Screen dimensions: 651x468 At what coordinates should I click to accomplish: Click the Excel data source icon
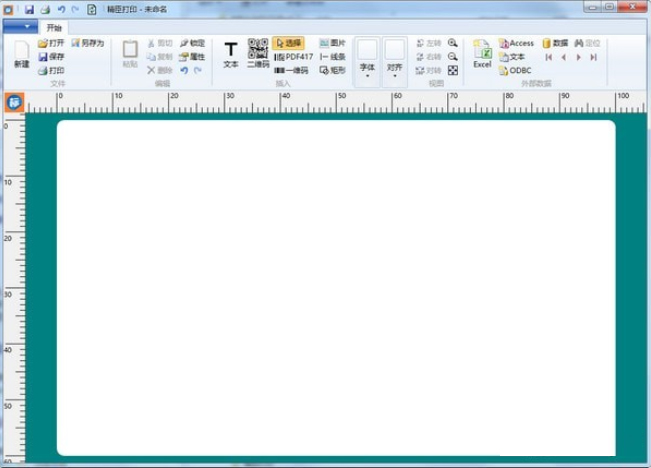click(482, 52)
